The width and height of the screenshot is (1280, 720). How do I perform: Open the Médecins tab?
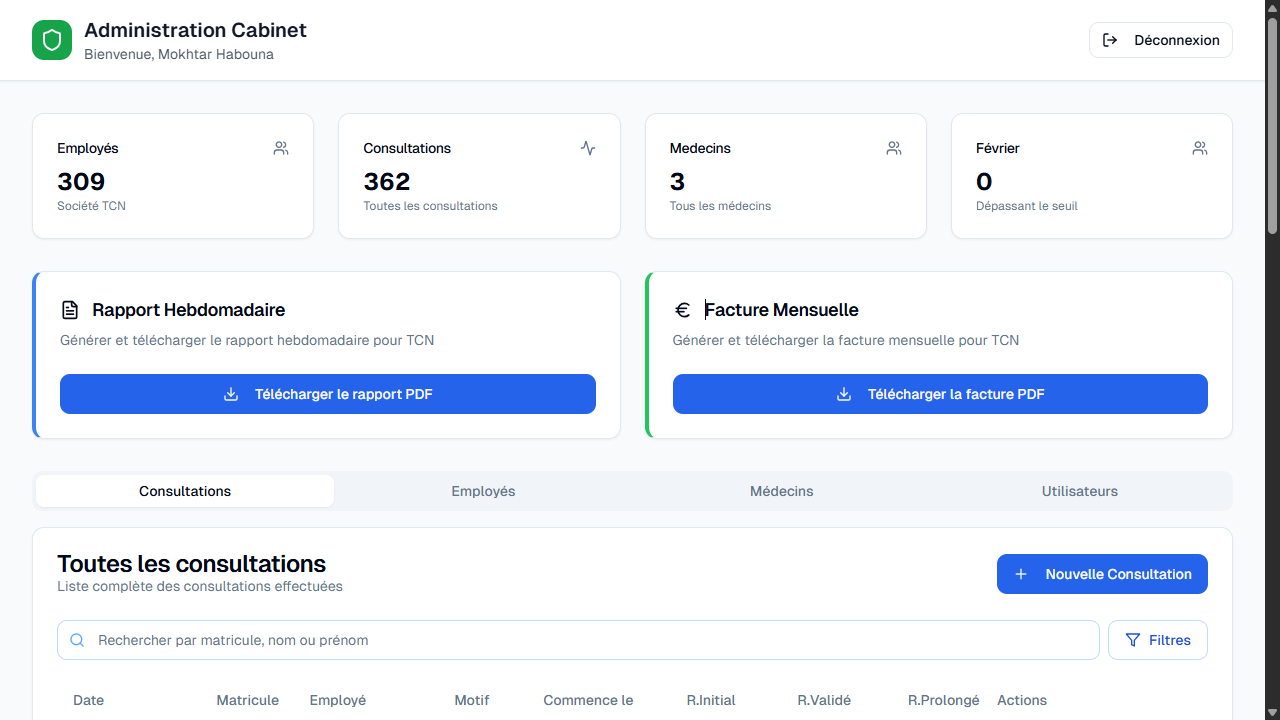coord(781,491)
